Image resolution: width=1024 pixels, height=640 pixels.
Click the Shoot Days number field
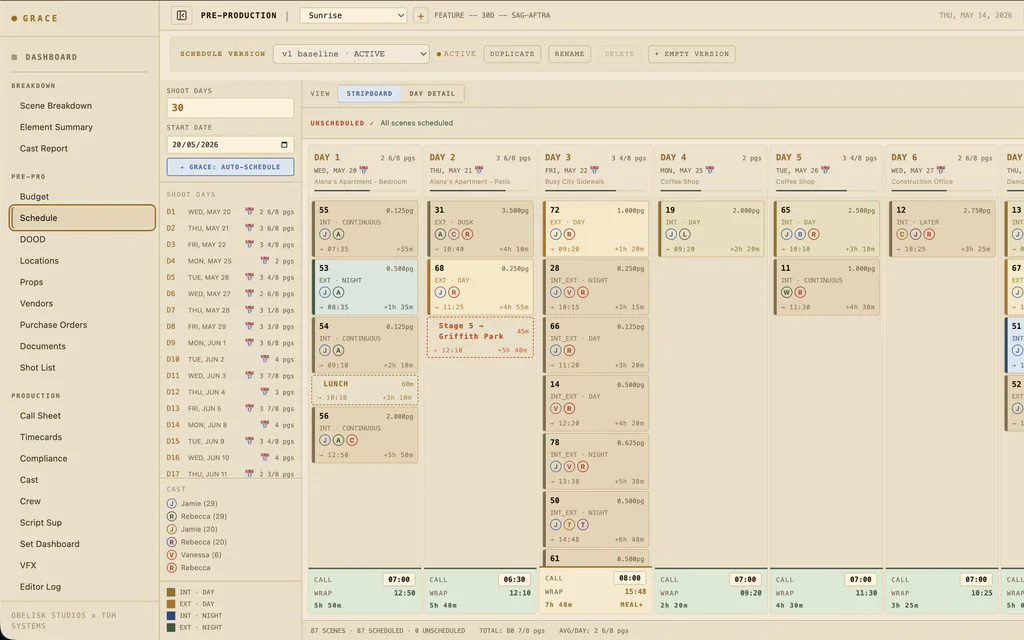click(x=230, y=108)
